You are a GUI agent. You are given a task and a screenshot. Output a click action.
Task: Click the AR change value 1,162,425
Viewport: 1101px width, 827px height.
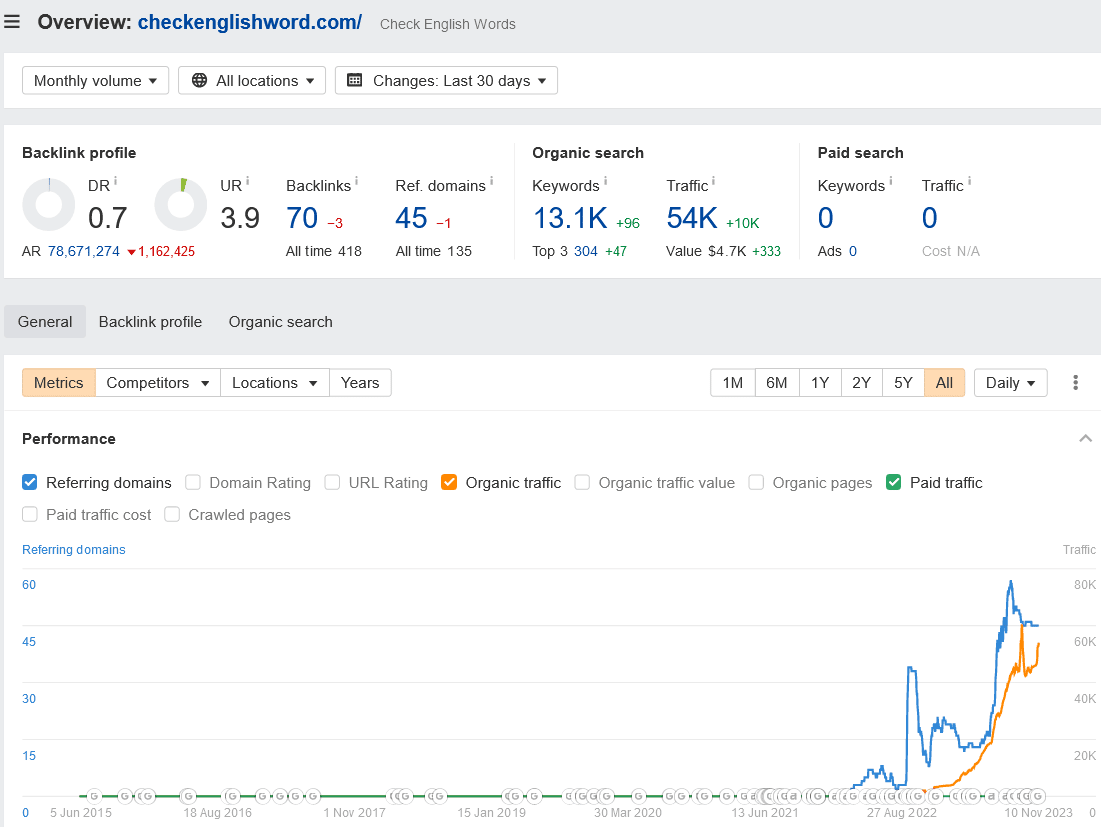click(x=166, y=251)
